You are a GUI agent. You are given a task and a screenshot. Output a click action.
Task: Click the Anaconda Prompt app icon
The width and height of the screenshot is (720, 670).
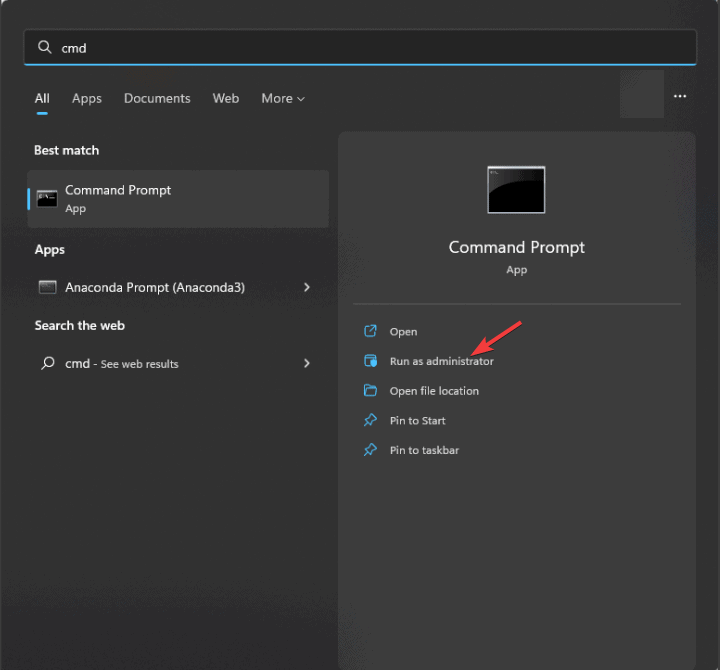point(47,287)
